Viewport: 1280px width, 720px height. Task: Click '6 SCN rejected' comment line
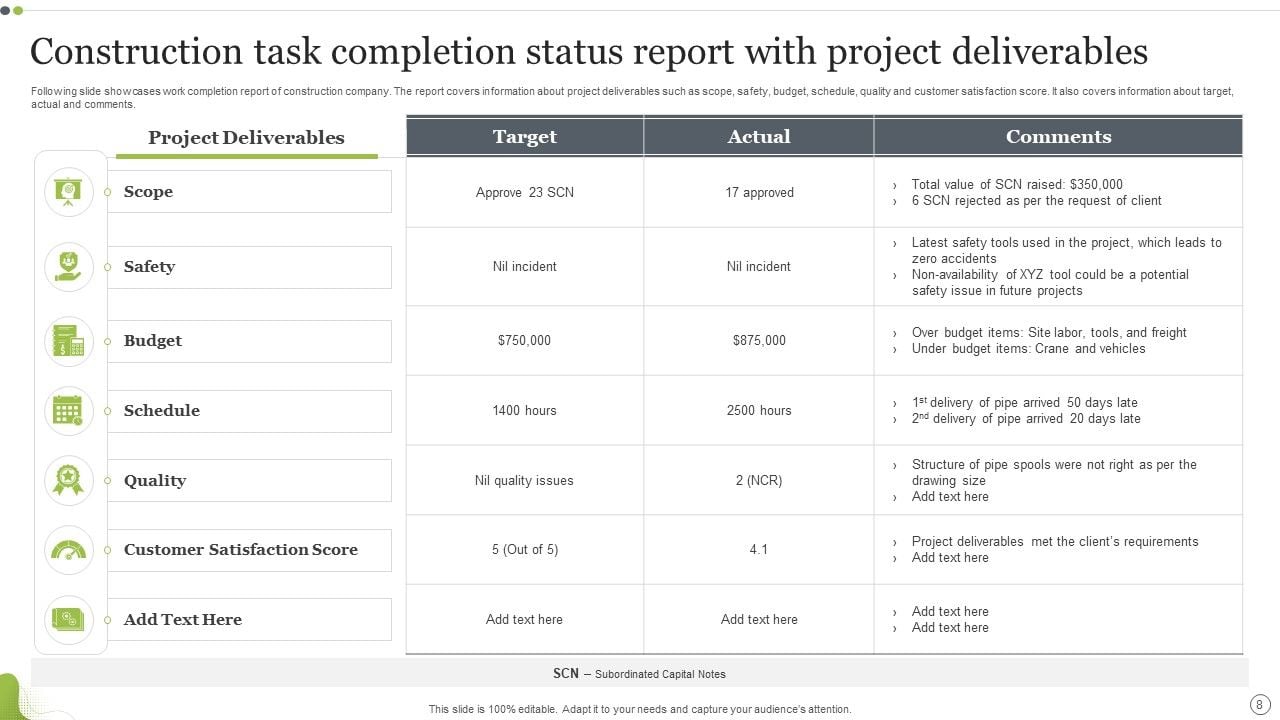[x=1037, y=200]
